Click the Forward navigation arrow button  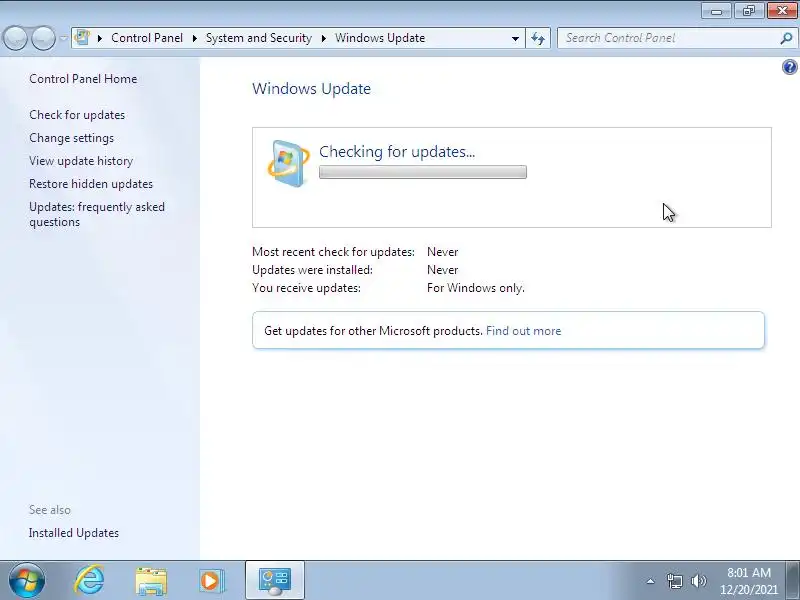(x=43, y=38)
